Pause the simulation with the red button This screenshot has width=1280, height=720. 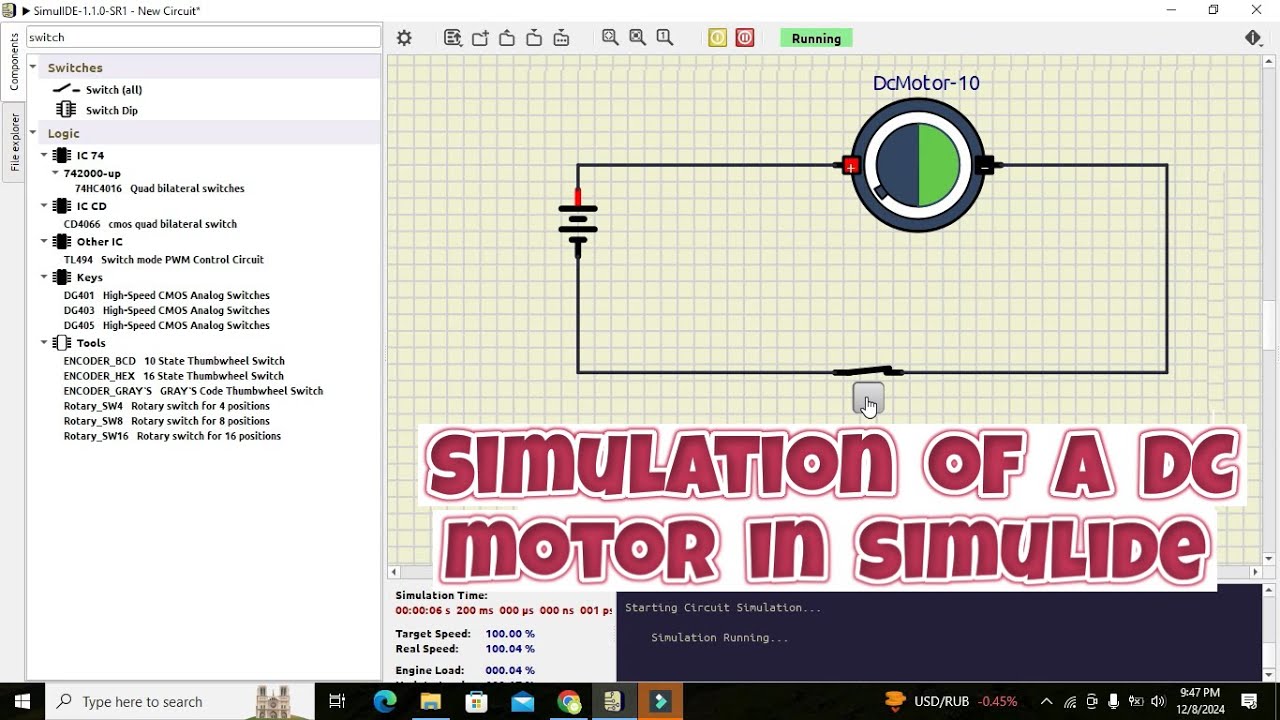point(745,38)
